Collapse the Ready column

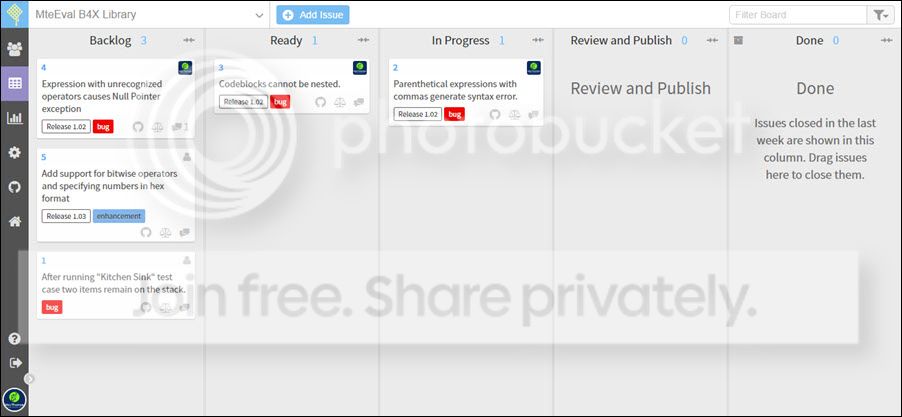point(364,40)
